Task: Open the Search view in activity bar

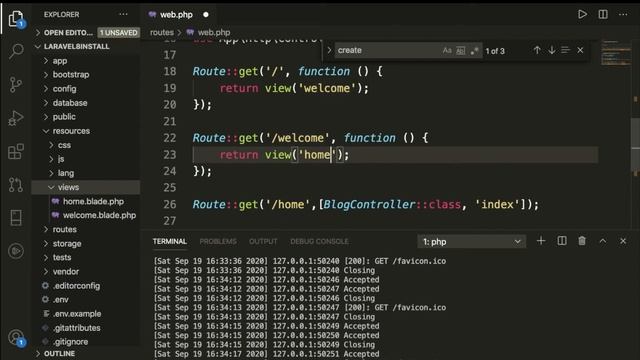Action: click(x=16, y=51)
